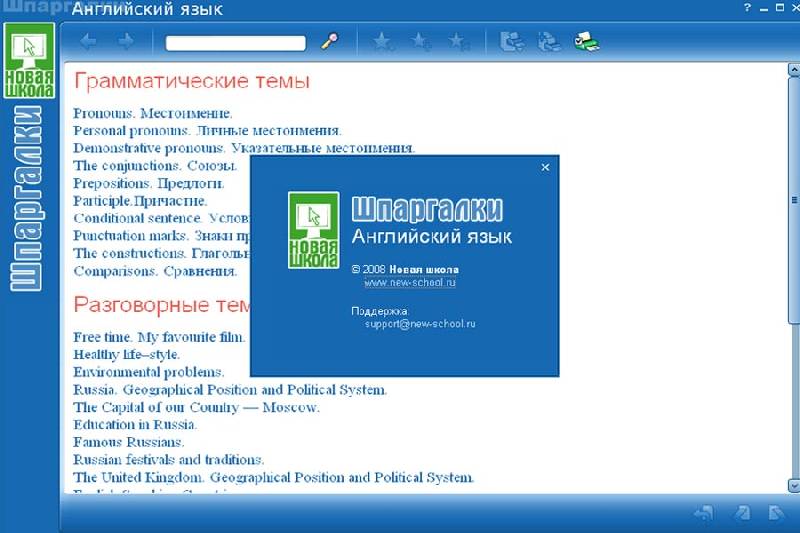This screenshot has height=533, width=800.
Task: Open topic Participle. Причастие.
Action: pyautogui.click(x=140, y=201)
